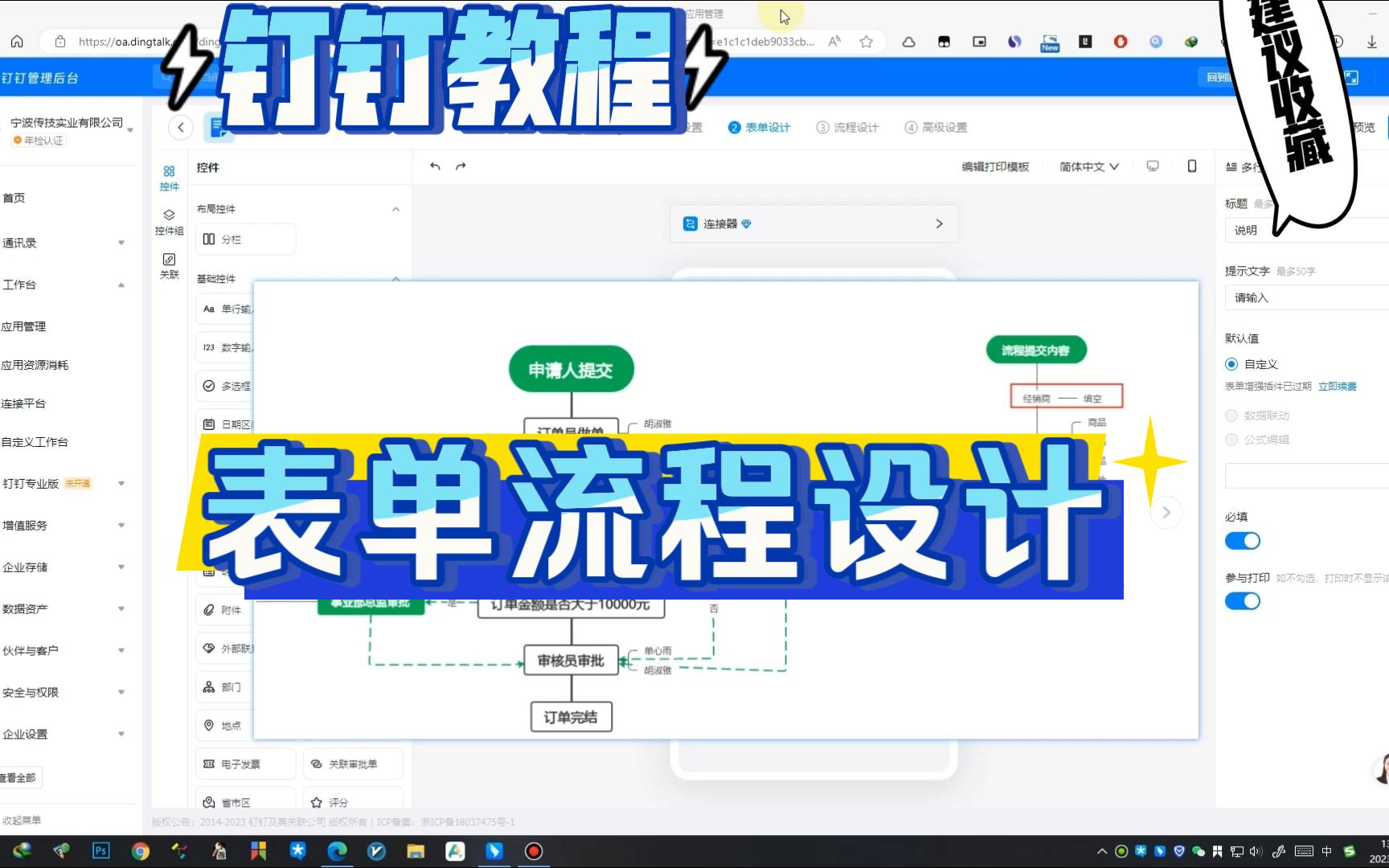Add the 部门 department control

[x=225, y=687]
